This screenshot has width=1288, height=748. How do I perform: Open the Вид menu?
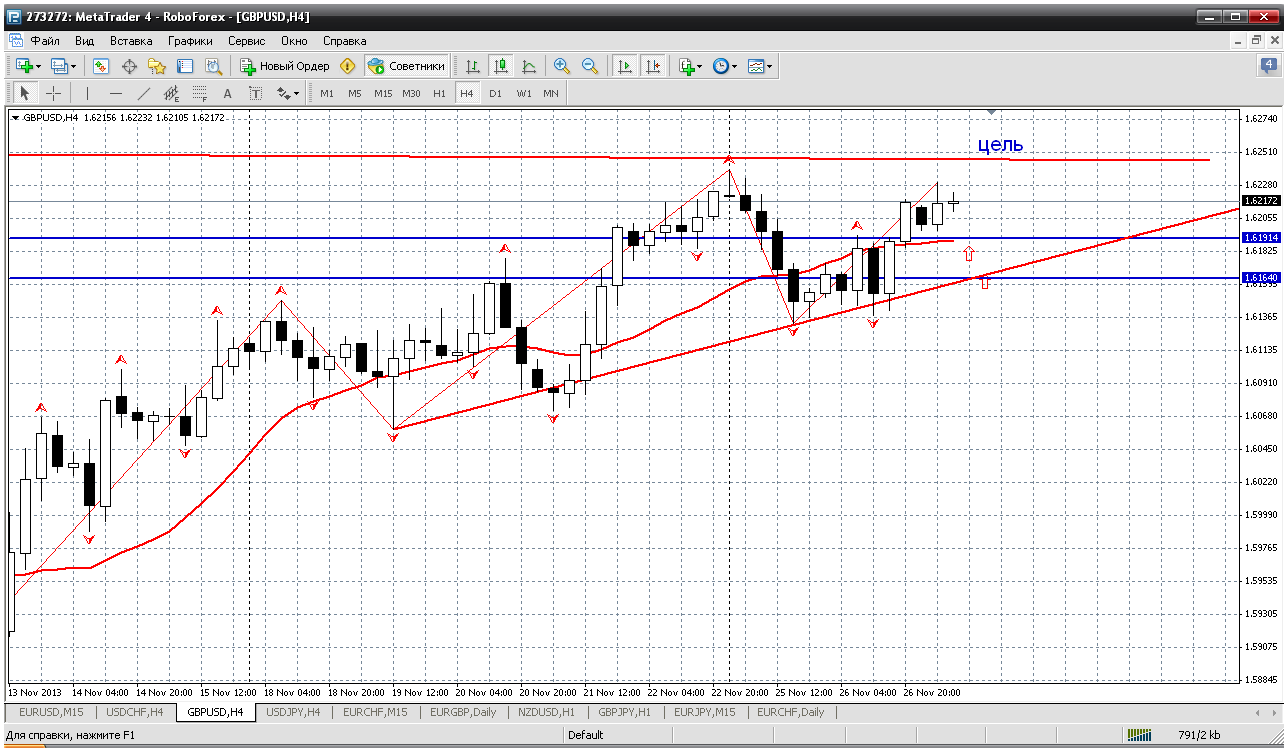click(x=85, y=41)
